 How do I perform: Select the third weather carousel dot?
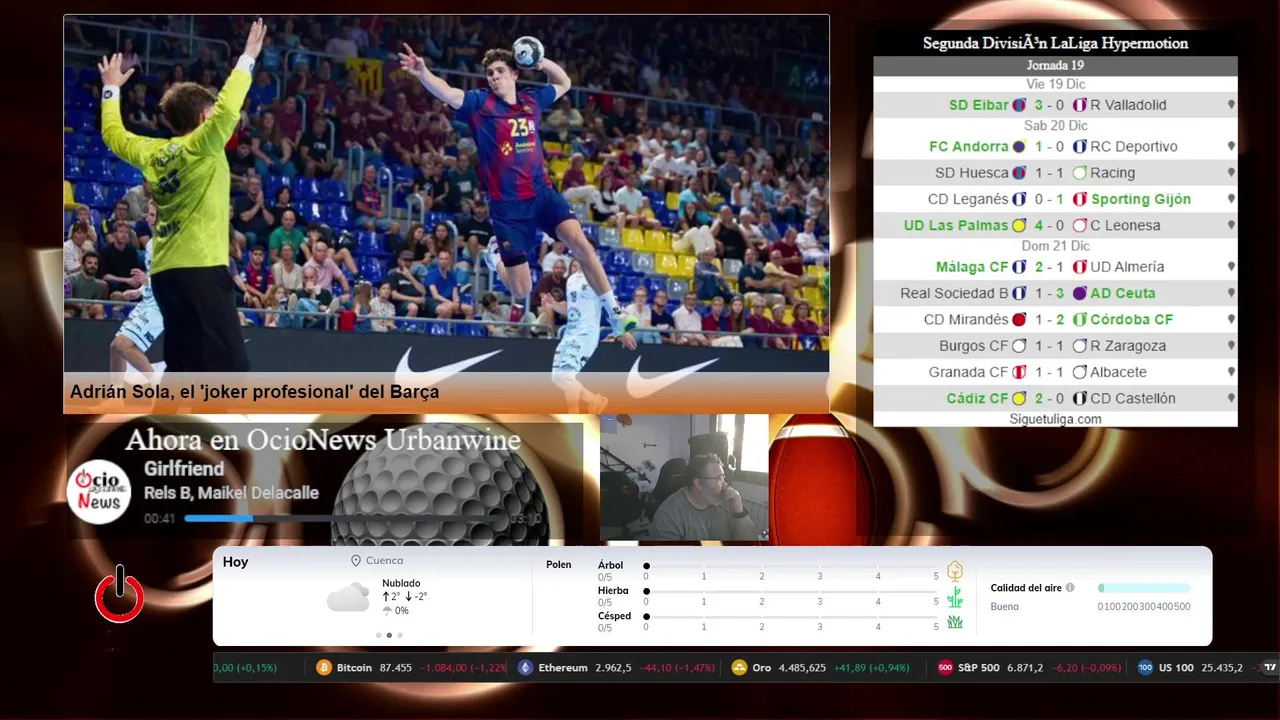point(400,635)
